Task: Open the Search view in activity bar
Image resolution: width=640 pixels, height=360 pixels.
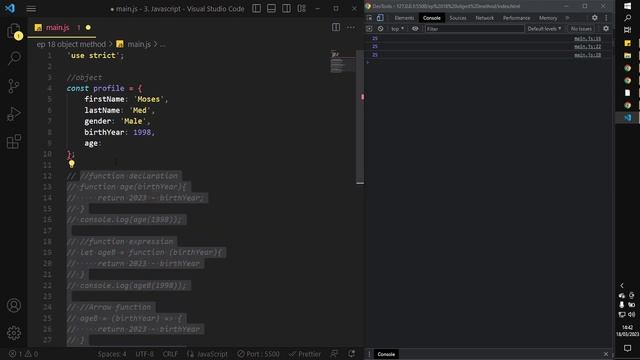Action: tap(14, 58)
